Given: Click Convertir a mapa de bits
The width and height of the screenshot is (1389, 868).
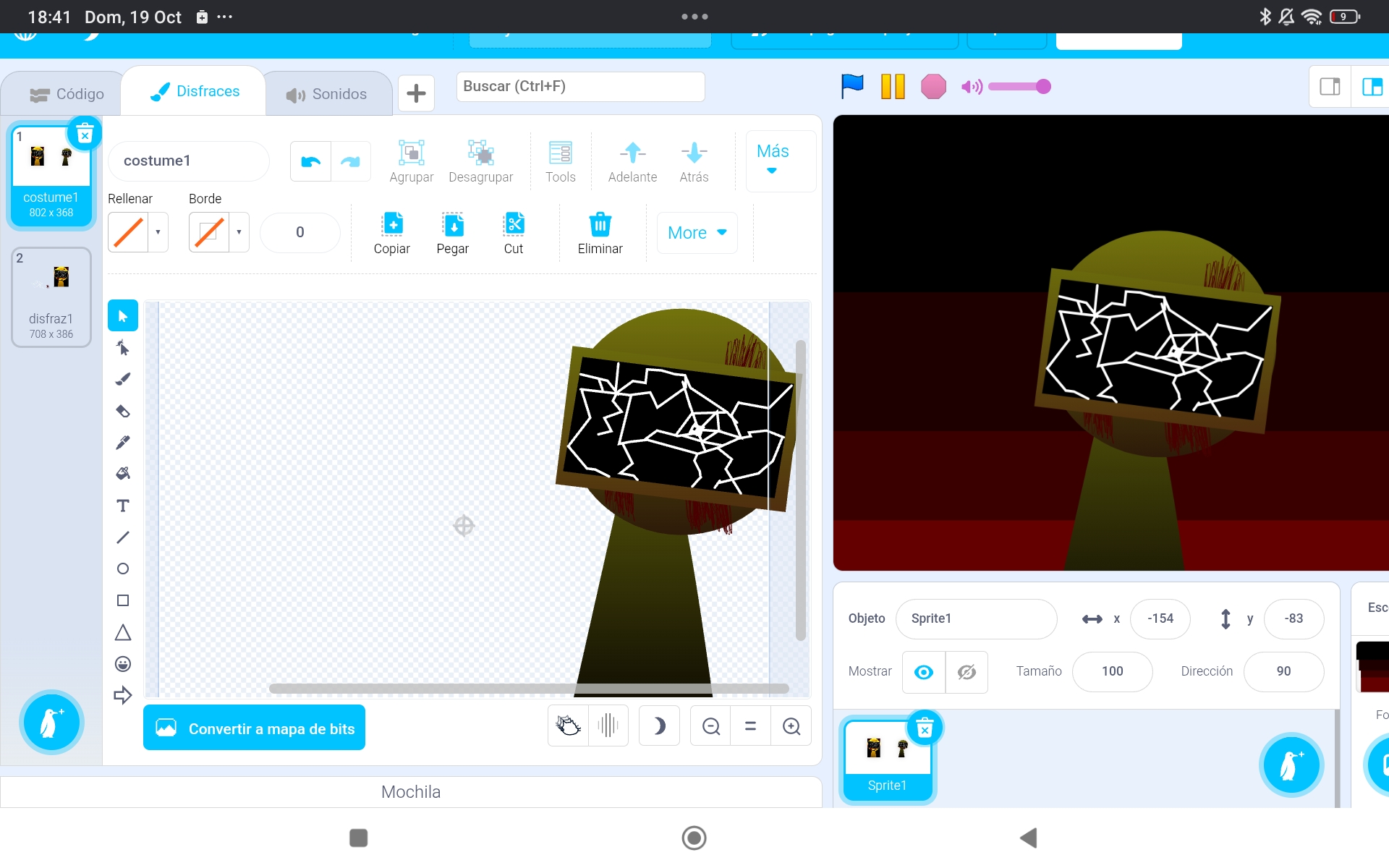Looking at the screenshot, I should pyautogui.click(x=254, y=728).
